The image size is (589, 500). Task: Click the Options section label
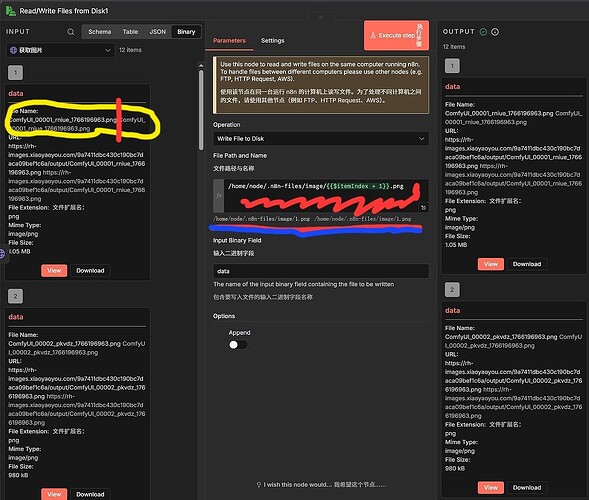click(224, 316)
